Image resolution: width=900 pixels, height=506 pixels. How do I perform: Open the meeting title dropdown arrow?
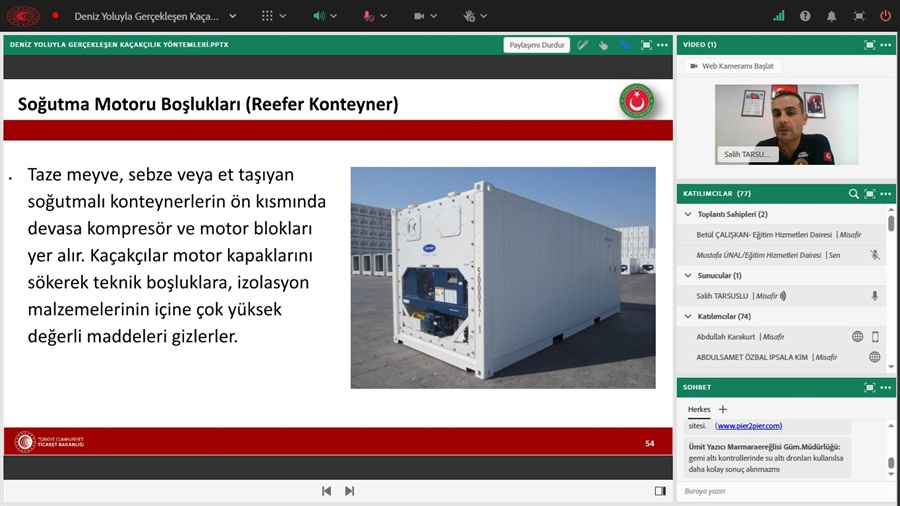(x=232, y=16)
